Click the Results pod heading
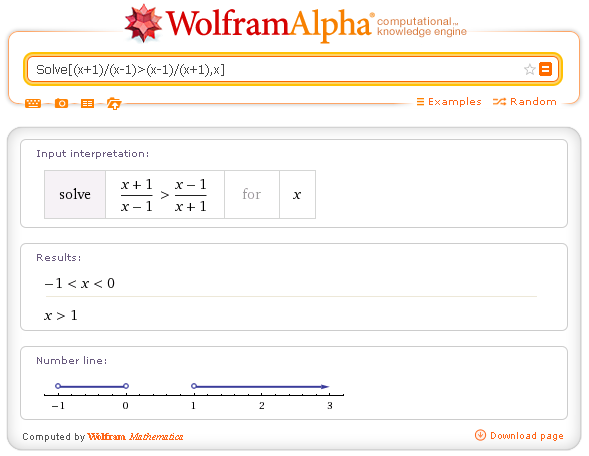The image size is (589, 456). tap(59, 257)
